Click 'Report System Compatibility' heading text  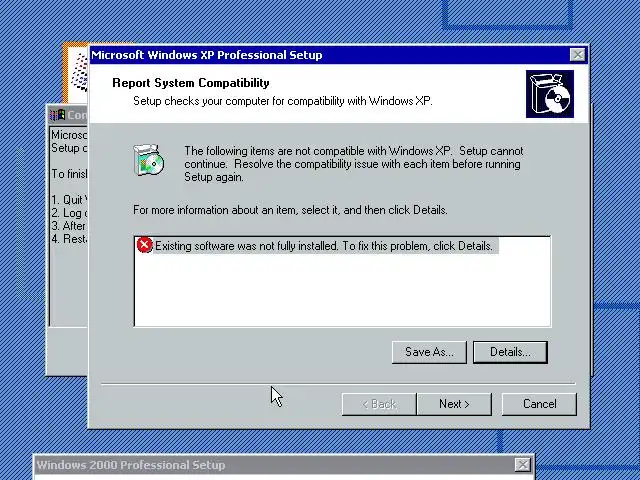(x=191, y=83)
